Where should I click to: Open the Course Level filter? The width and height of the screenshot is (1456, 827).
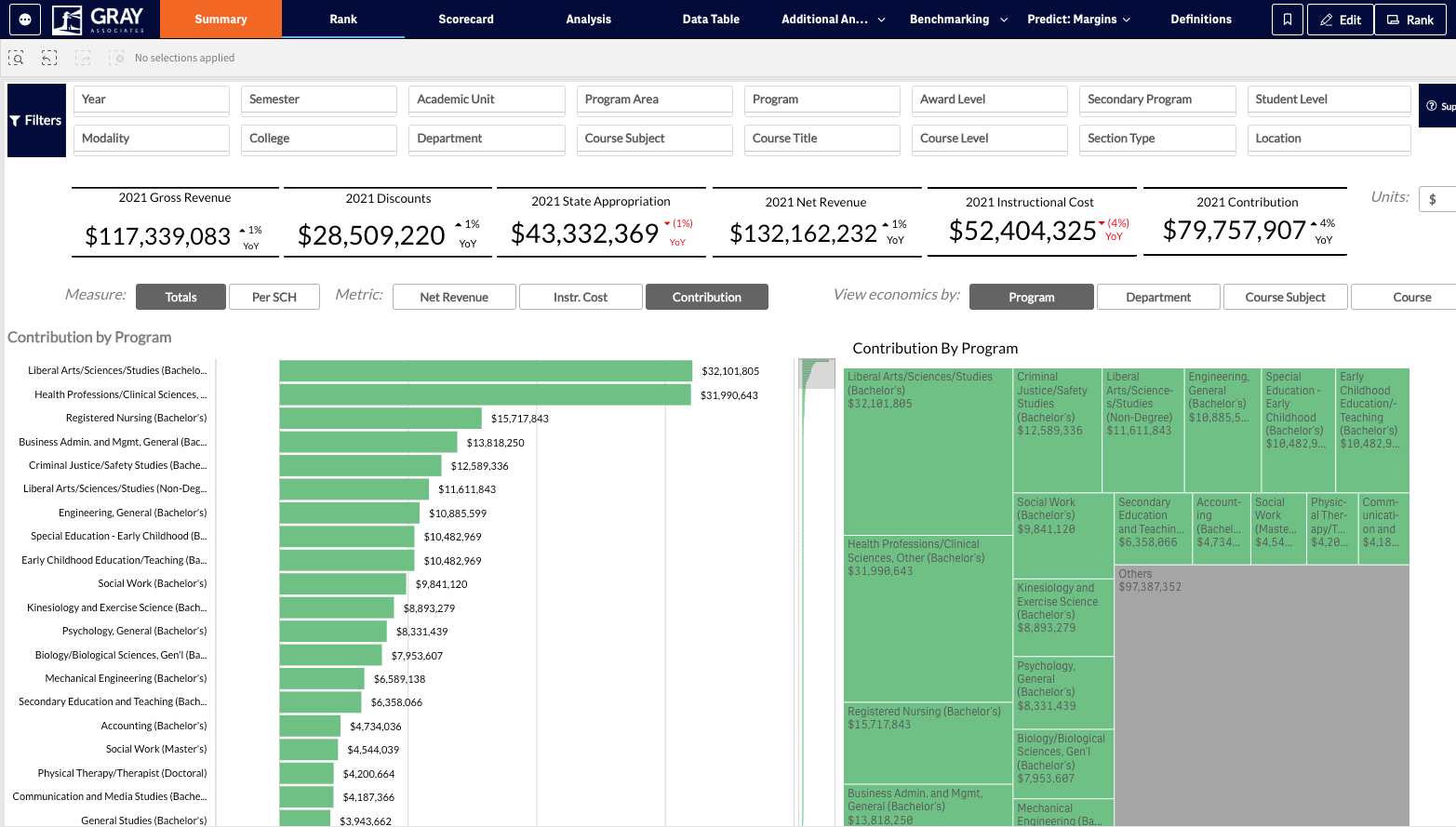[990, 139]
